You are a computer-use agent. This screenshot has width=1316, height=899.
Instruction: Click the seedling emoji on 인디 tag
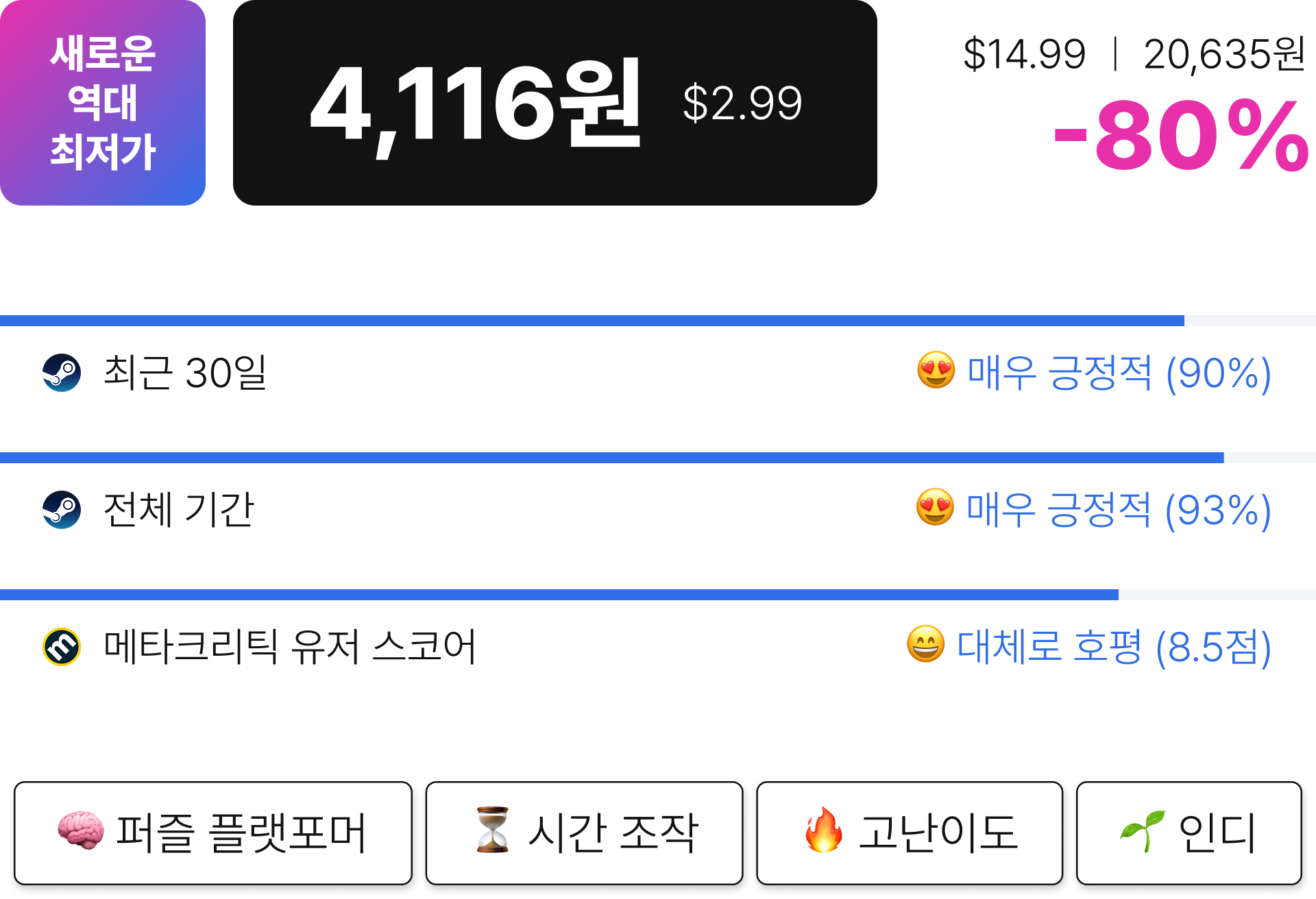pyautogui.click(x=1143, y=831)
